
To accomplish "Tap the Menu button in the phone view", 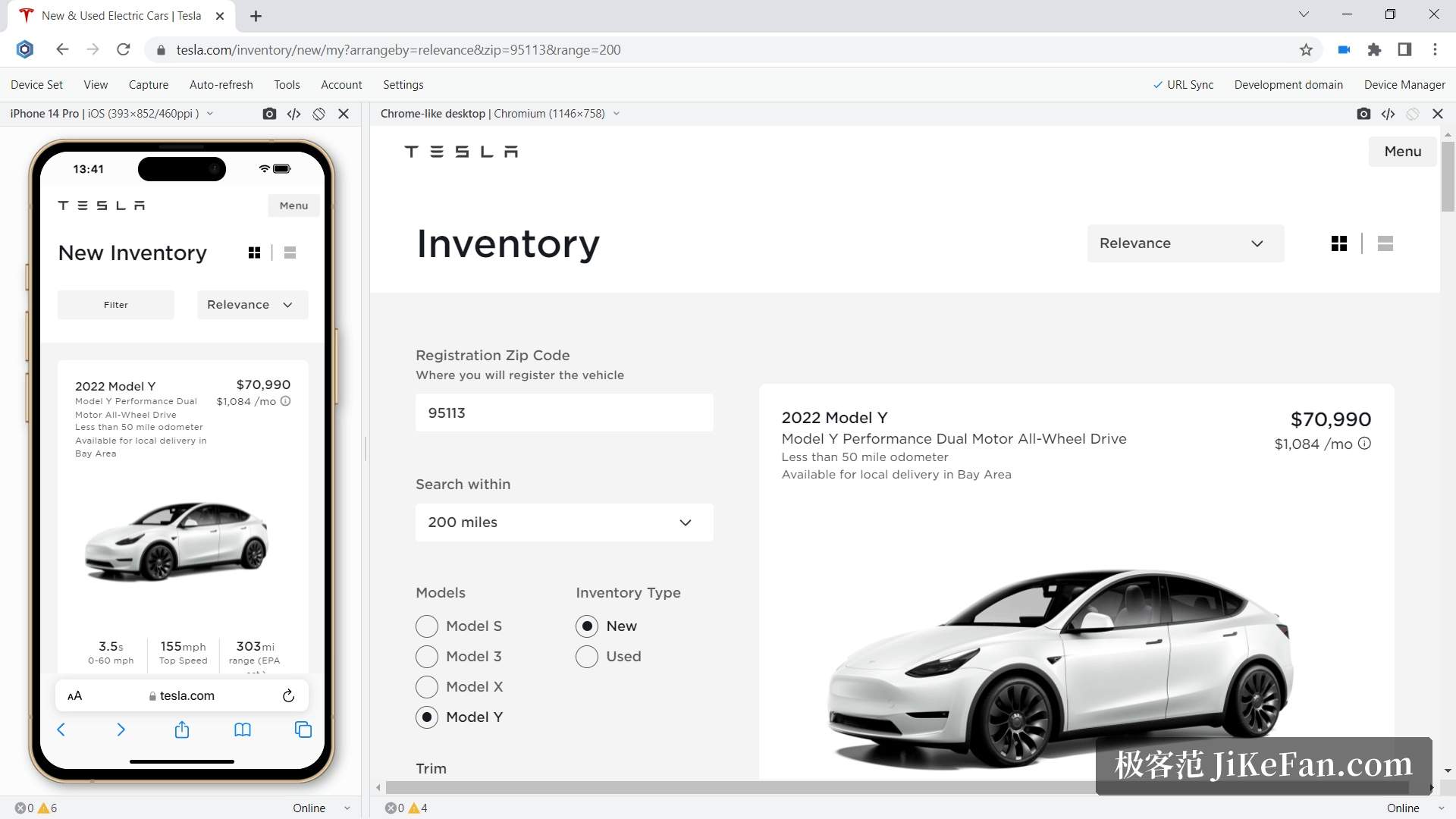I will [293, 206].
